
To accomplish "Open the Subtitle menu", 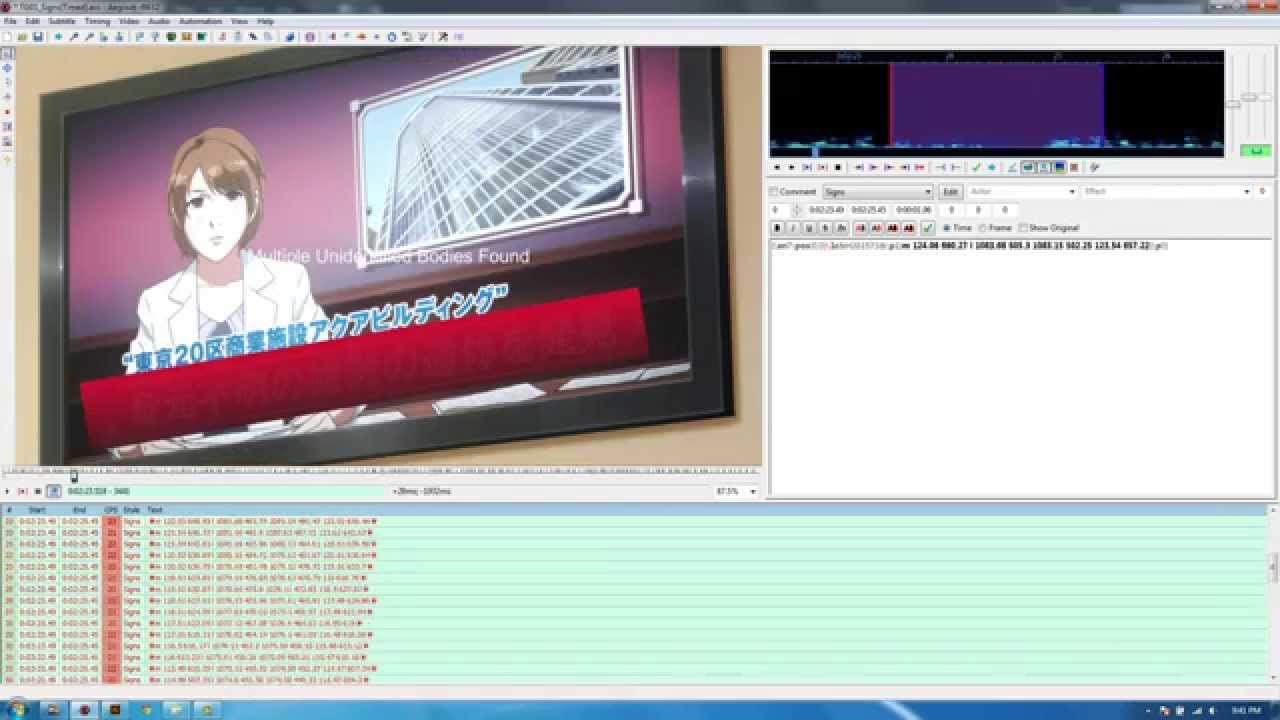I will 62,21.
